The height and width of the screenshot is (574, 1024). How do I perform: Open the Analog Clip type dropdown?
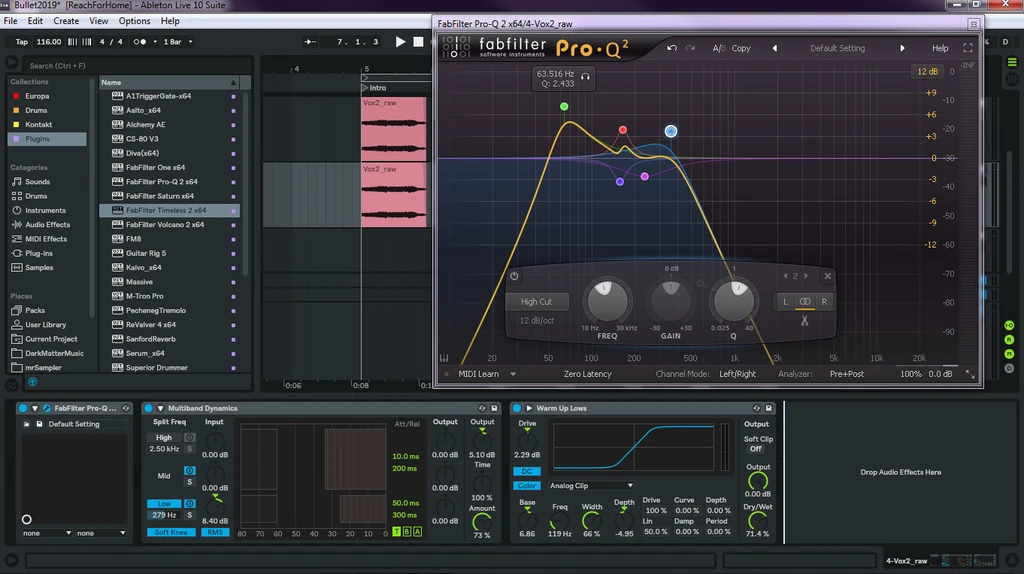coord(591,486)
